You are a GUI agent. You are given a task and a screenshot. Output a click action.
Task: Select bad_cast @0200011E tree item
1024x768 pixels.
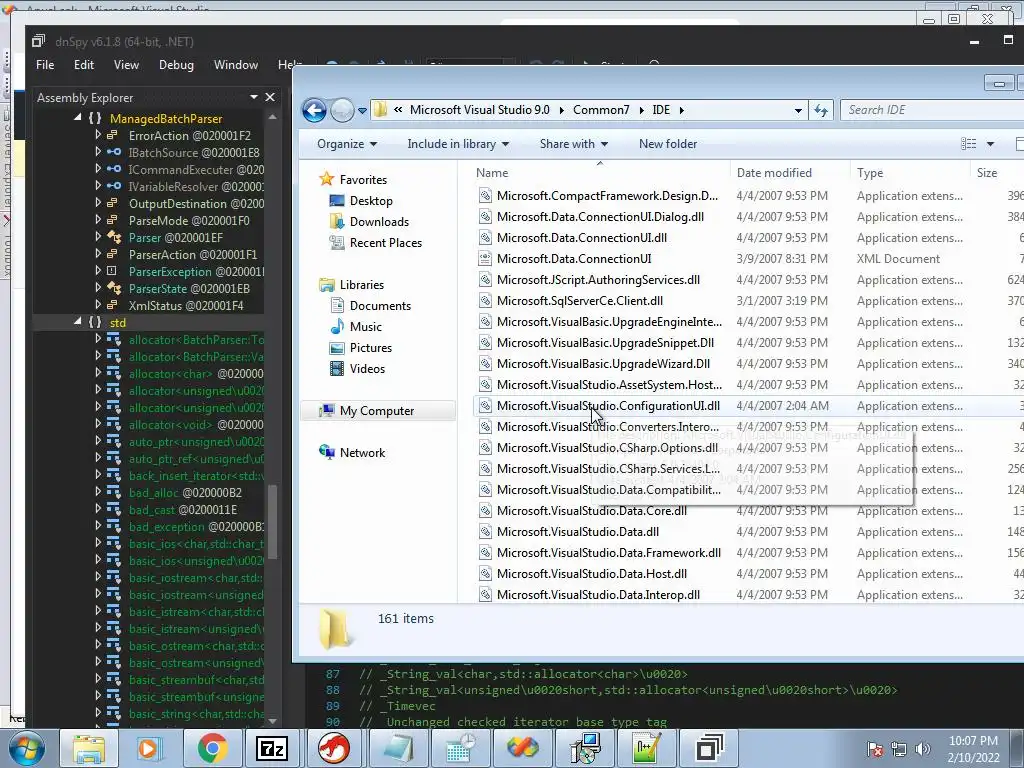[x=183, y=509]
